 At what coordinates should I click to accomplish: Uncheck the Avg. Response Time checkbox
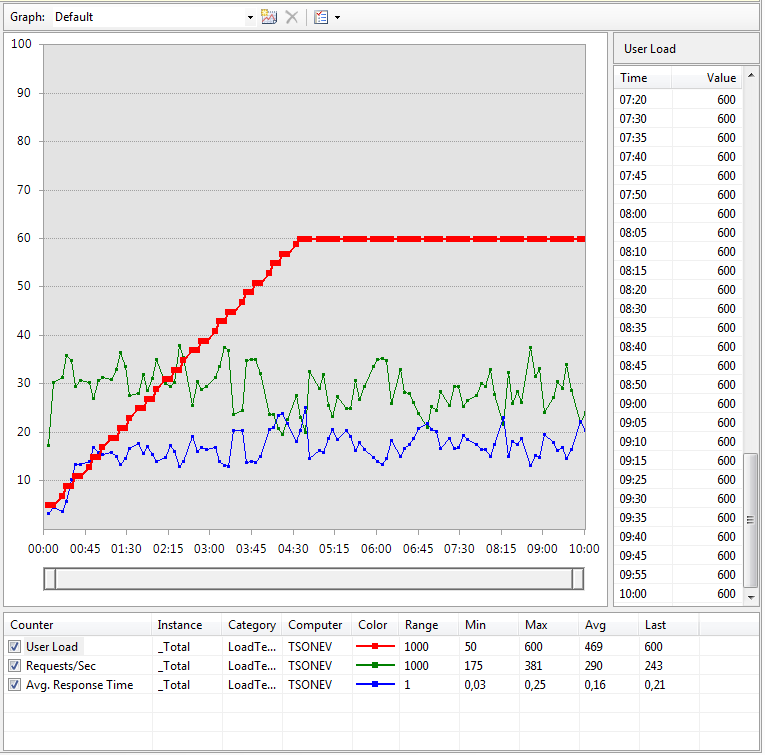tap(14, 685)
